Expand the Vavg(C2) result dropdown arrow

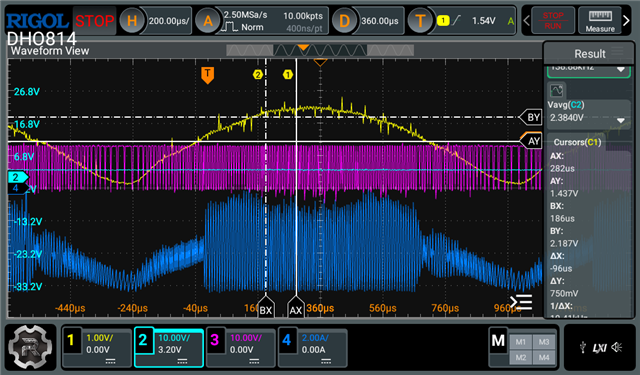[x=620, y=120]
